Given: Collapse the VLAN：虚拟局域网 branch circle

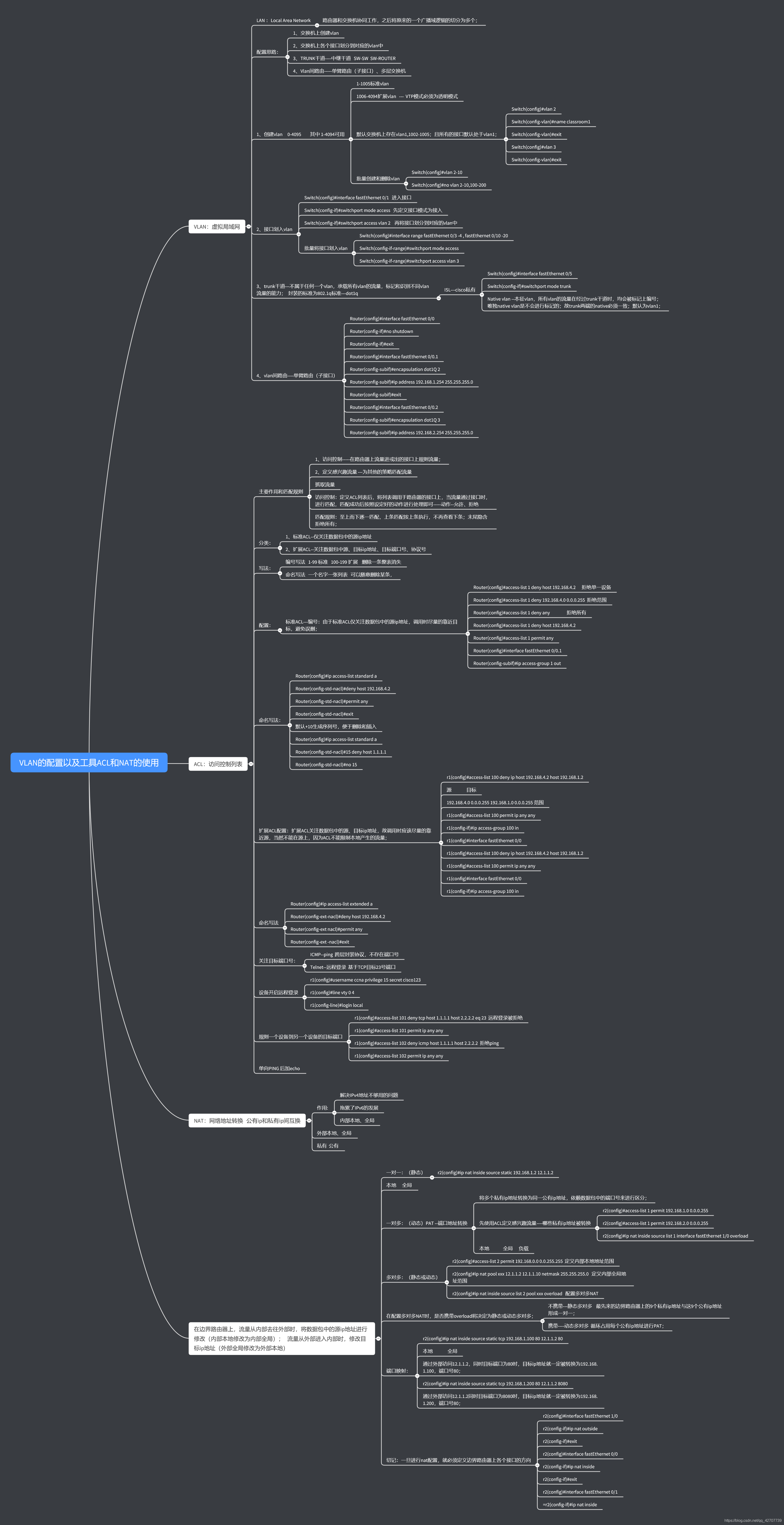Looking at the screenshot, I should 249,227.
